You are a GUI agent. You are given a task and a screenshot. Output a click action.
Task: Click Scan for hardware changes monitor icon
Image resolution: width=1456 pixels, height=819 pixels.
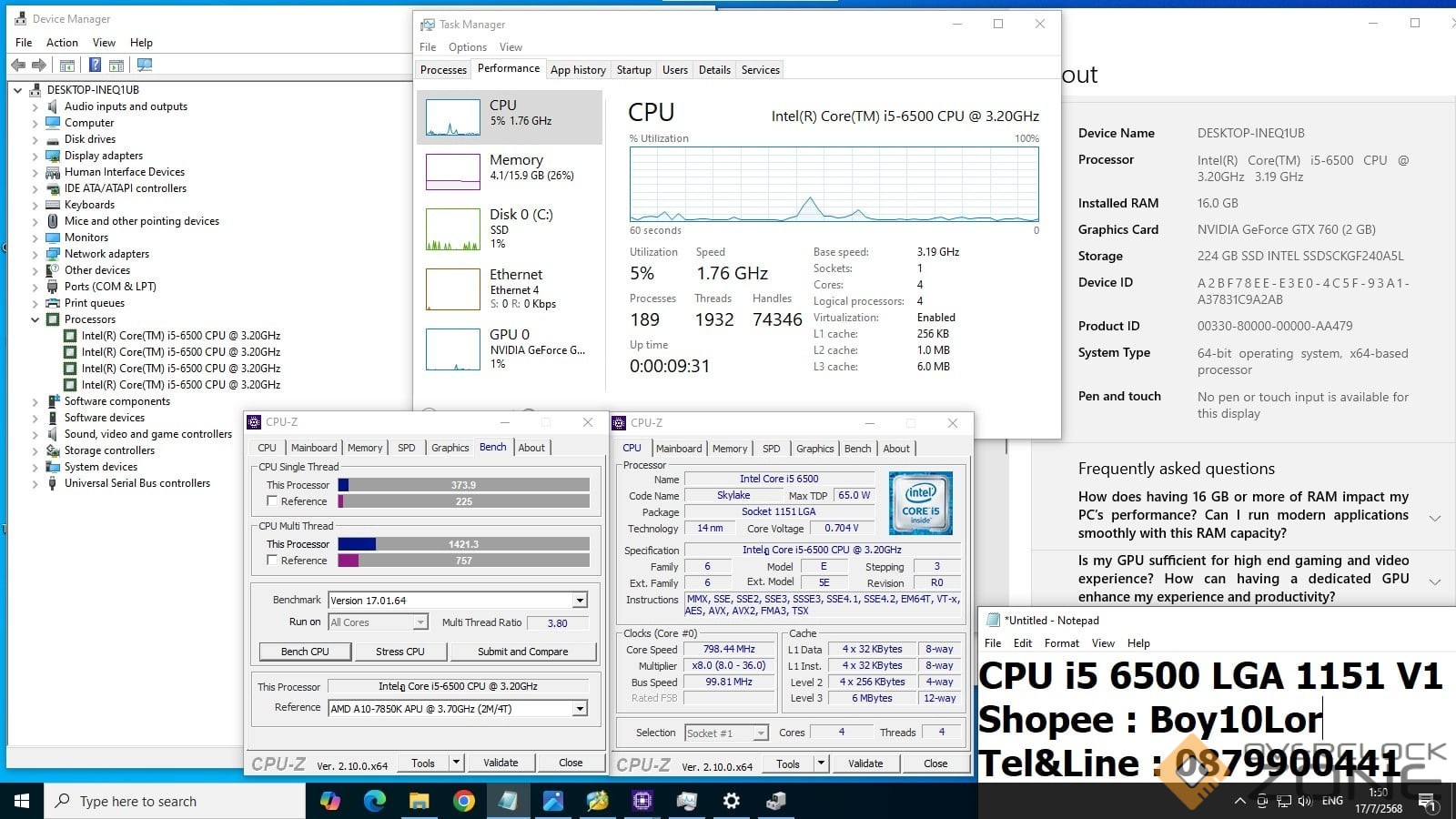coord(144,65)
